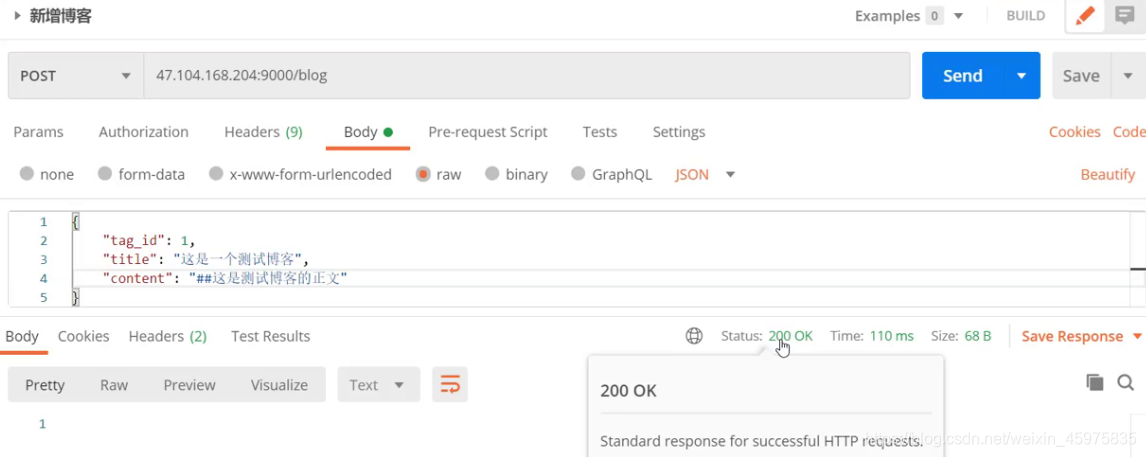Switch to the Params tab
The width and height of the screenshot is (1146, 457).
pos(39,132)
